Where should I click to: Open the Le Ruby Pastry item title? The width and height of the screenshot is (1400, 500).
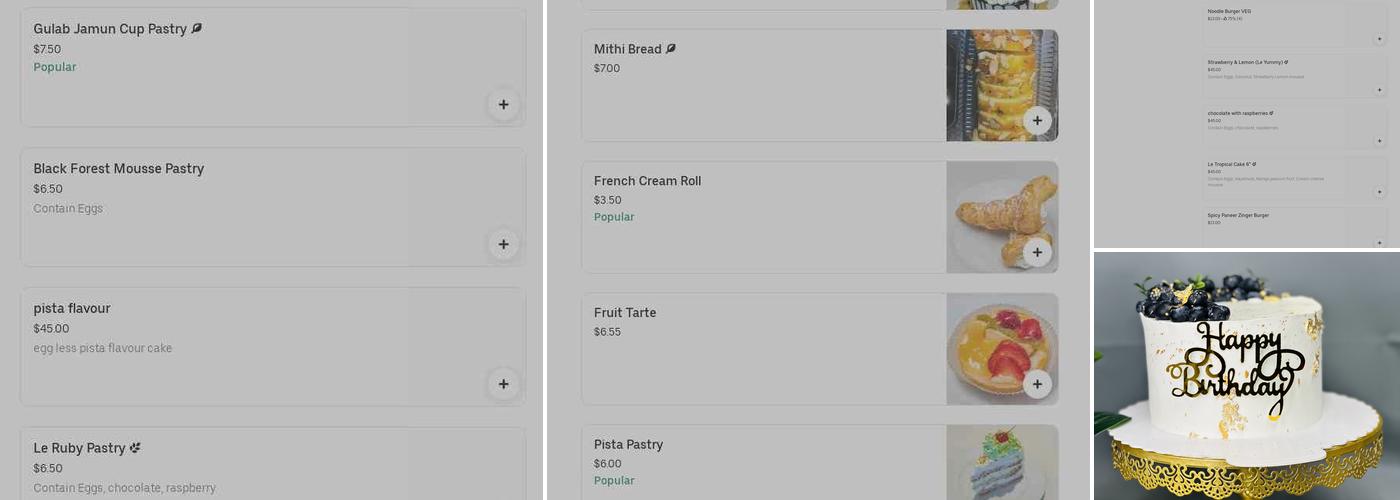click(x=79, y=448)
